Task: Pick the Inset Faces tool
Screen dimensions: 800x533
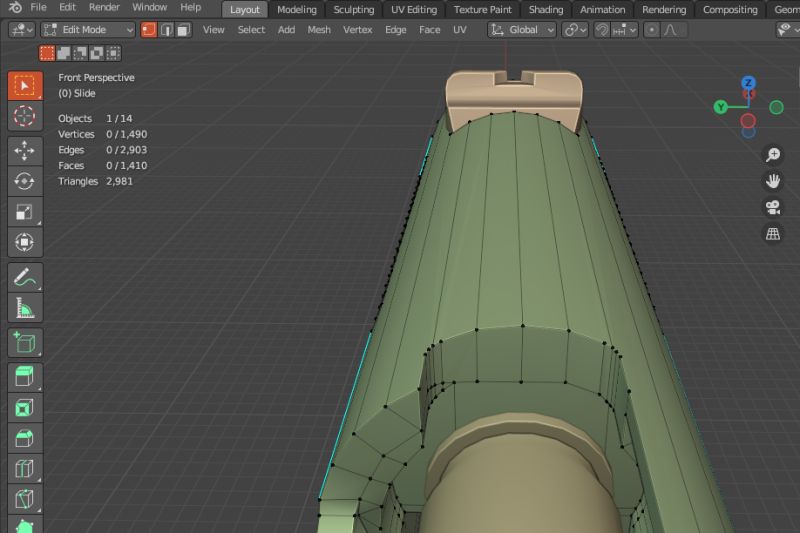Action: click(24, 408)
